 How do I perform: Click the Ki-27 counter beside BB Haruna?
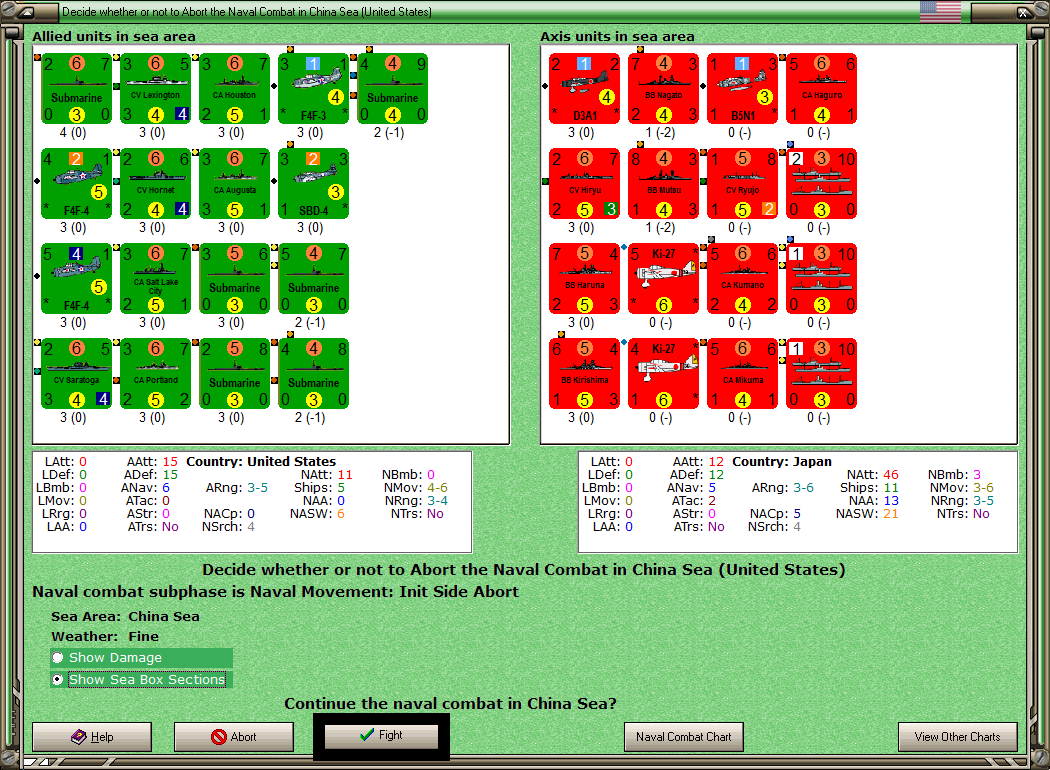[664, 279]
